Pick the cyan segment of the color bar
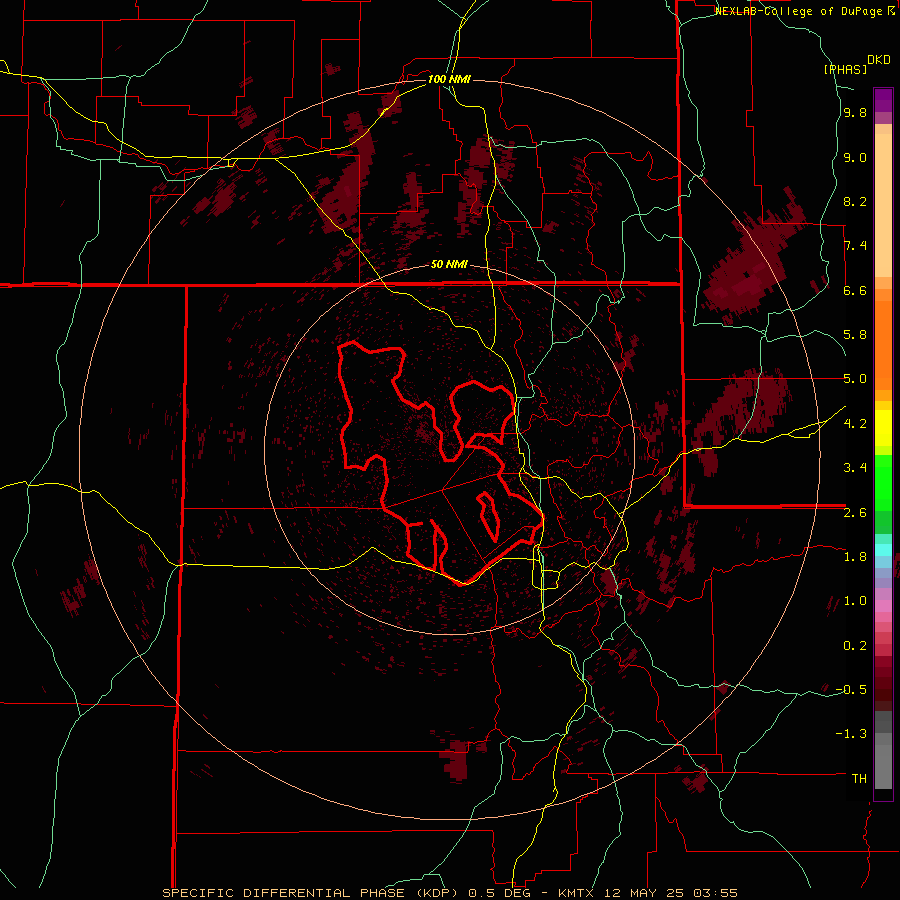The image size is (900, 900). point(883,550)
